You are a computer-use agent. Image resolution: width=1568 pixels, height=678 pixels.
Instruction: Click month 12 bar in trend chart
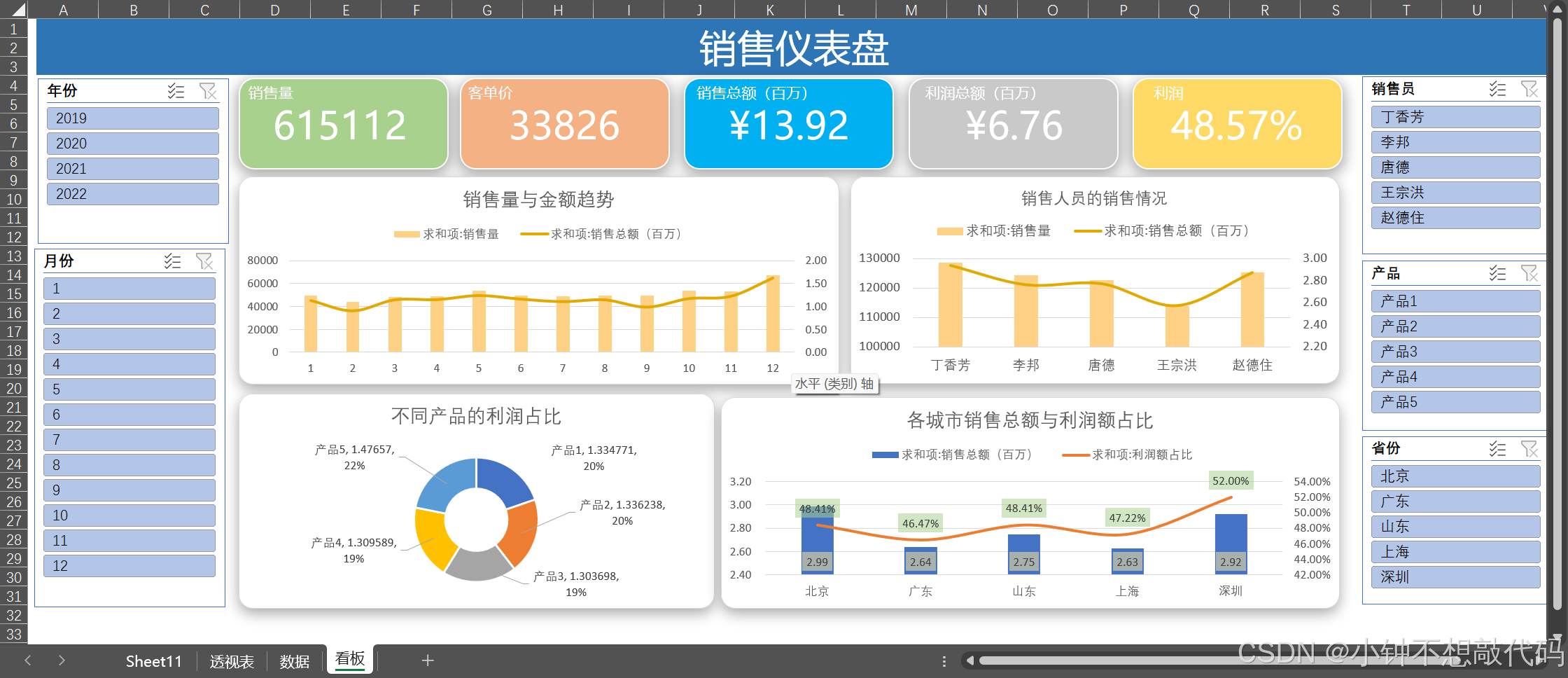773,313
